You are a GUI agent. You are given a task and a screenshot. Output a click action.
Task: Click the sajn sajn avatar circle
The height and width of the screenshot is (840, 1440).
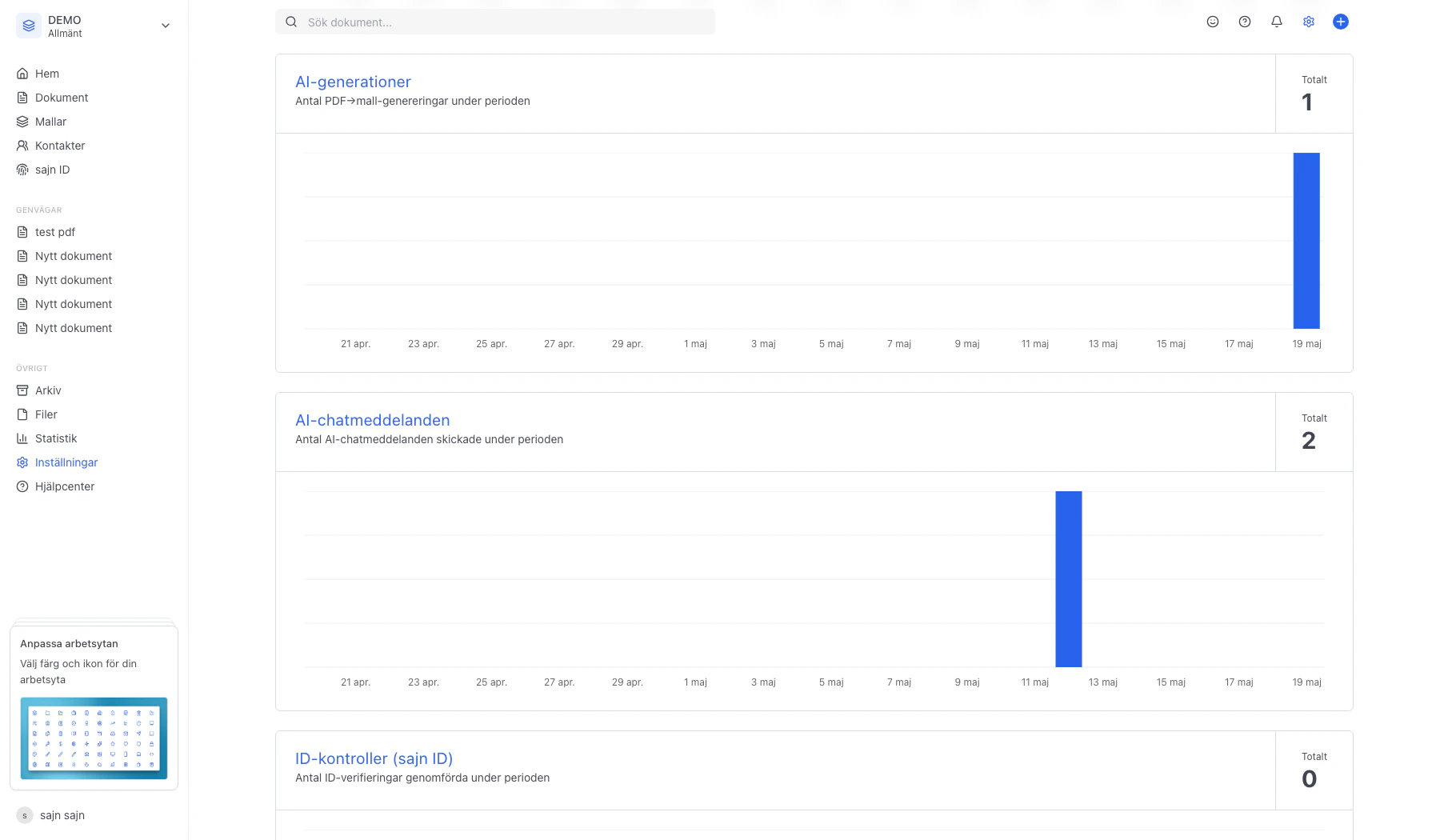tap(25, 815)
